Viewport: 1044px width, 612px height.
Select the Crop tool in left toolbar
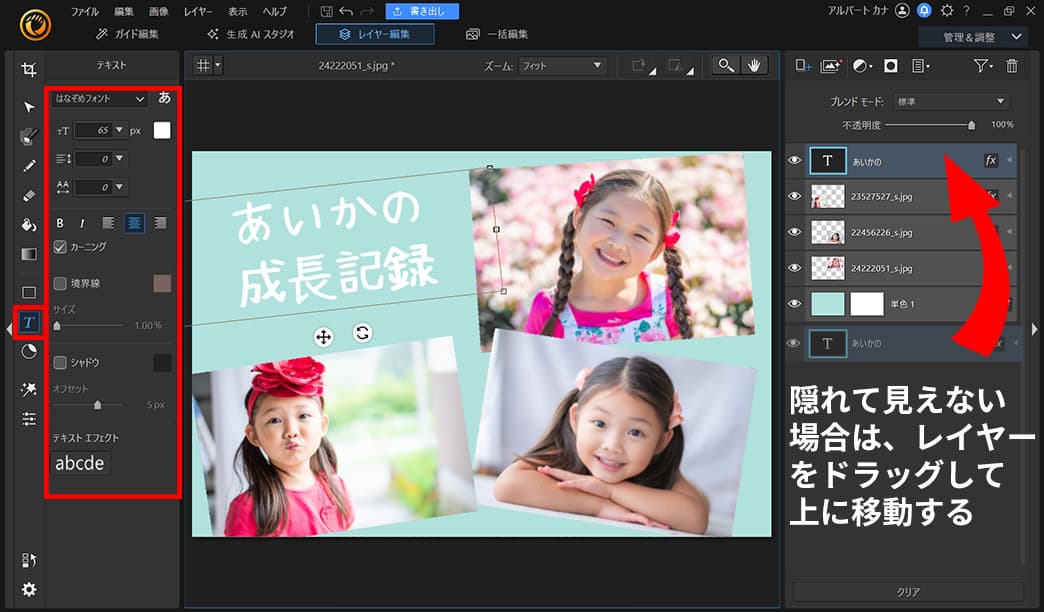[29, 70]
